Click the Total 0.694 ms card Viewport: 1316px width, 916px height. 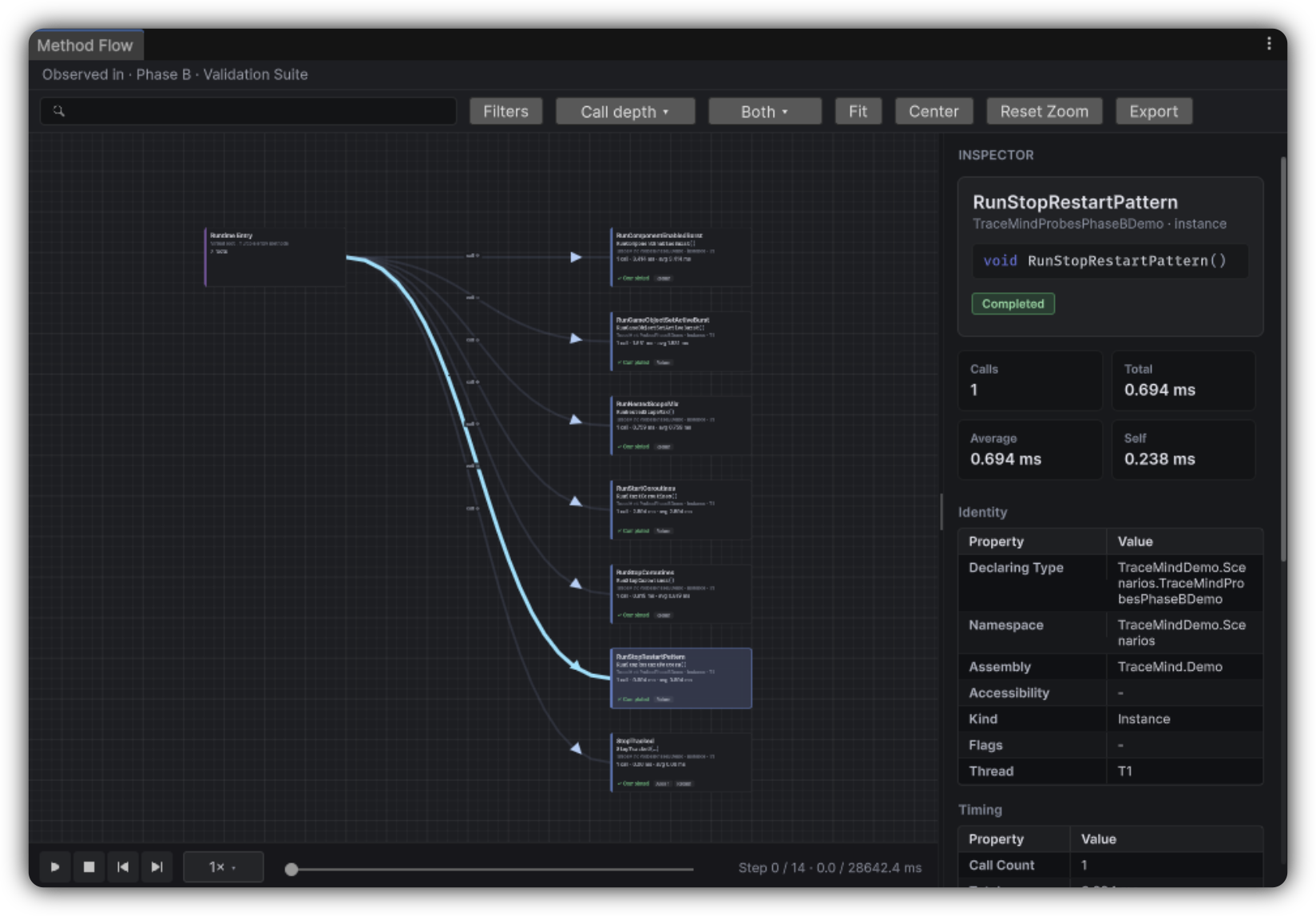click(x=1183, y=380)
